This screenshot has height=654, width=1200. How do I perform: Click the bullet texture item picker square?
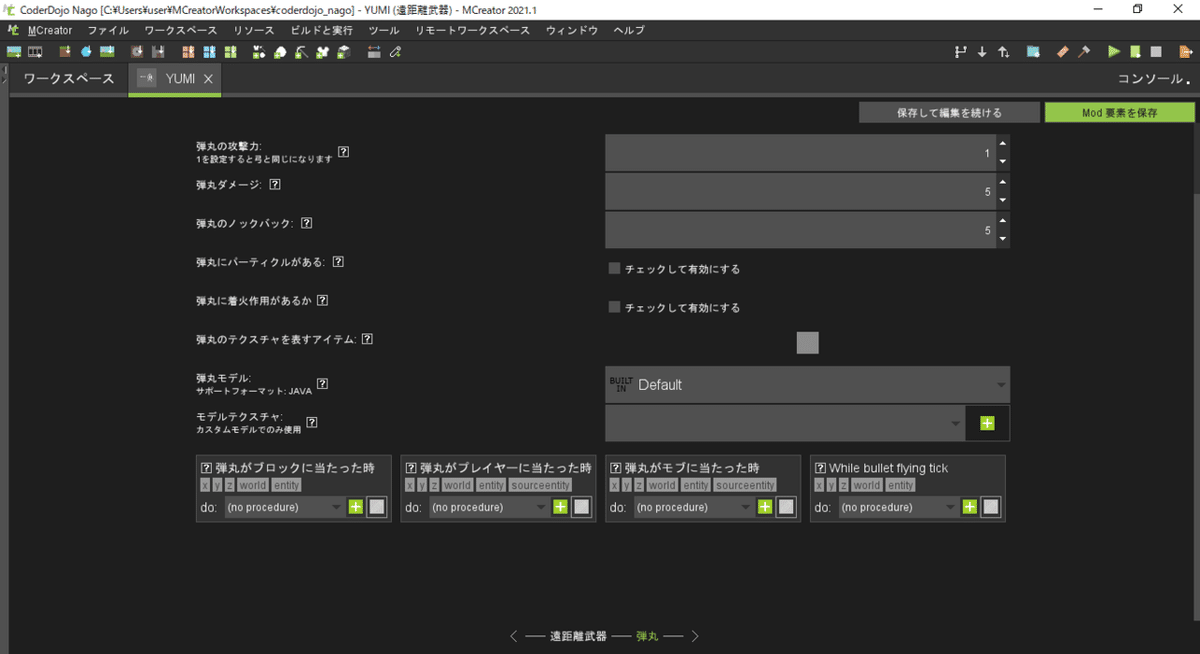pyautogui.click(x=807, y=342)
